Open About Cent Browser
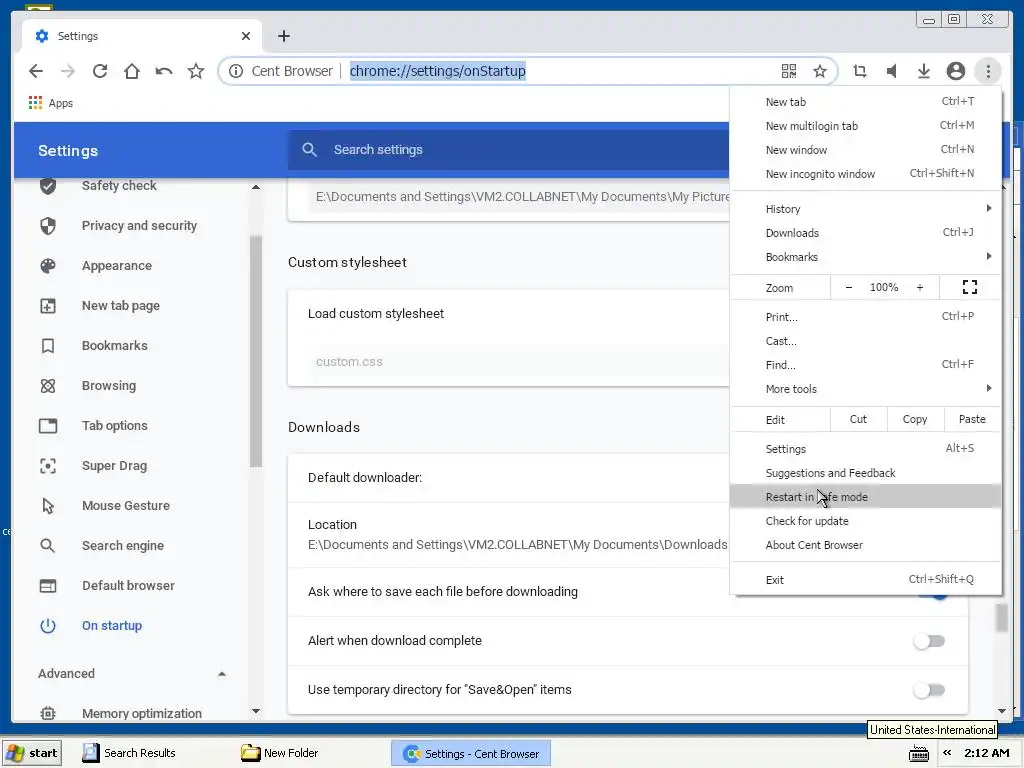Viewport: 1024px width, 768px height. coord(865,545)
